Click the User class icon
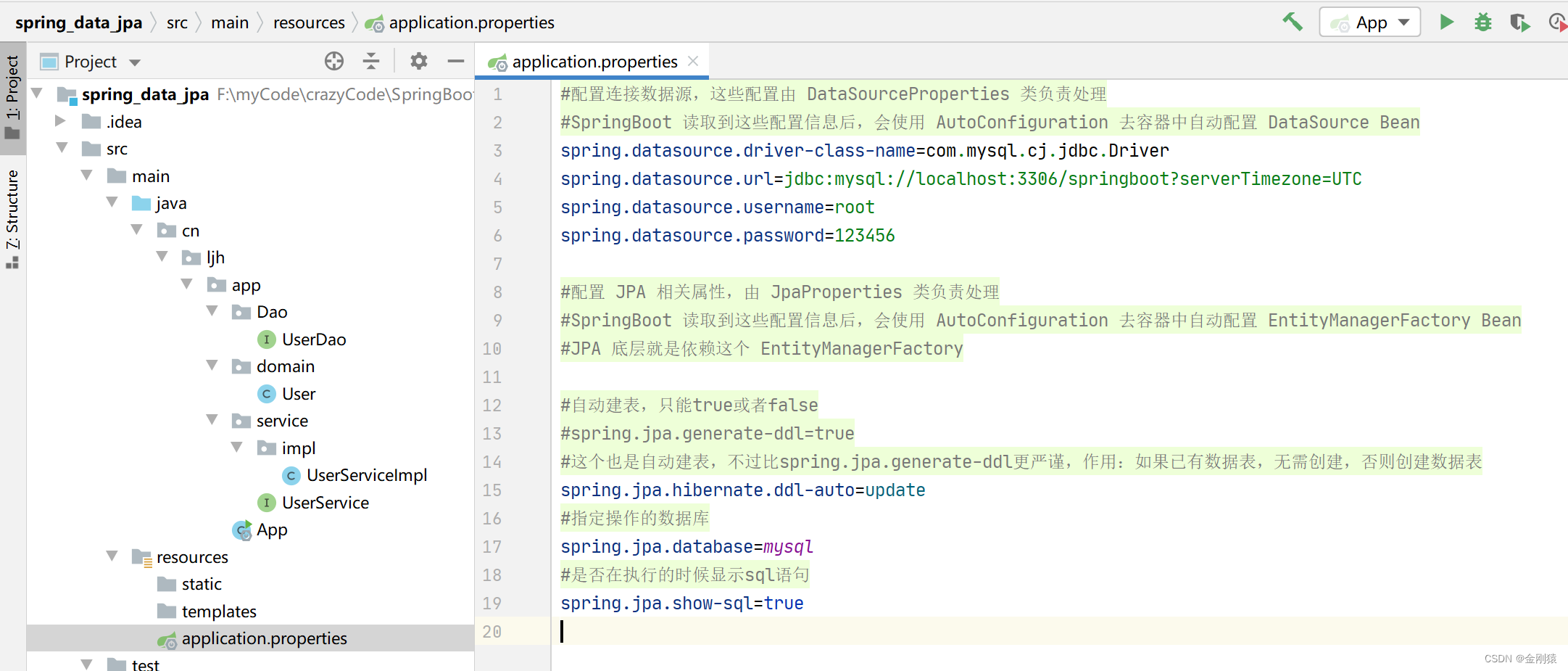Screen dimensions: 1568x671 click(267, 394)
